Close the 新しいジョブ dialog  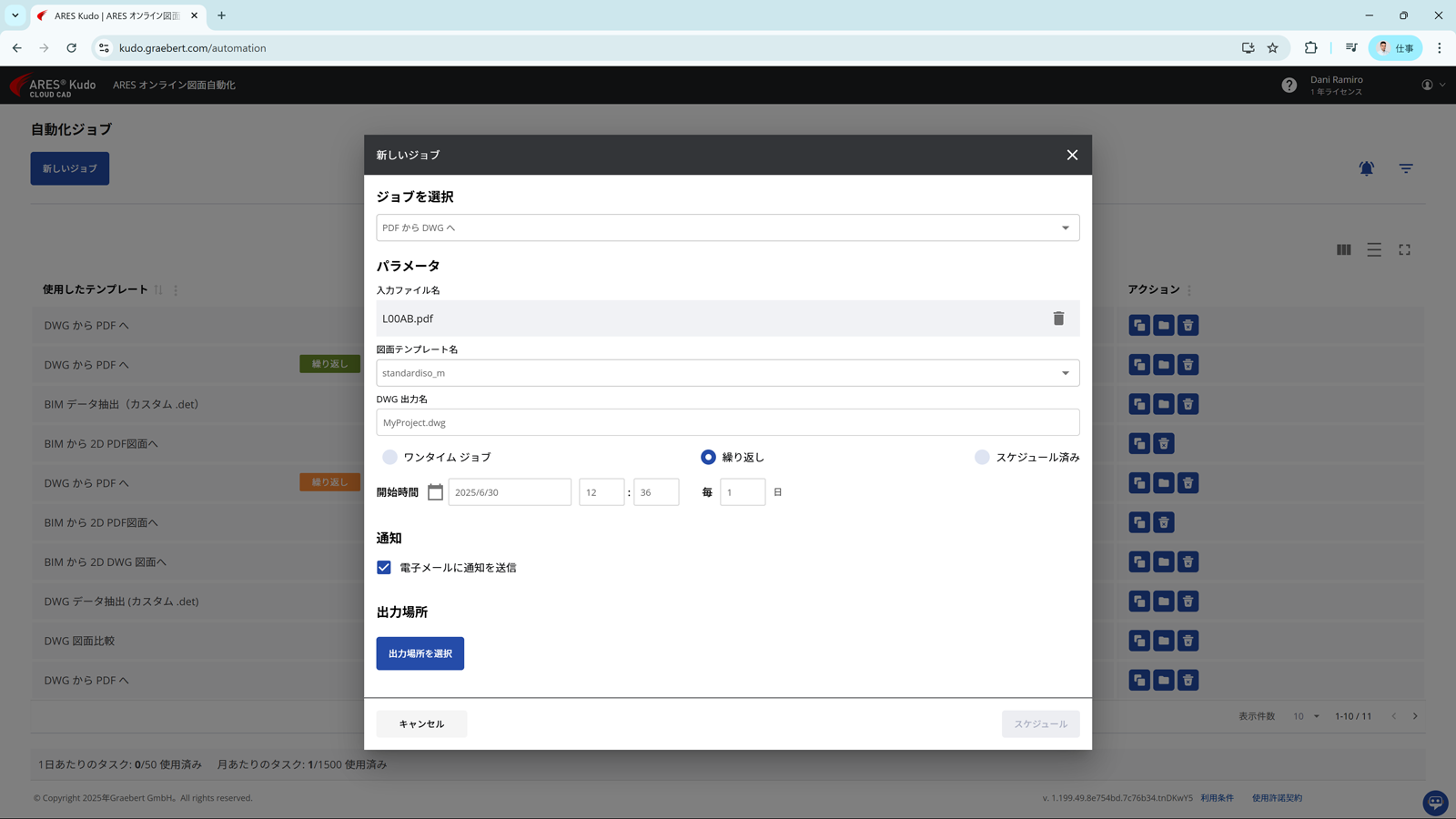[x=1072, y=155]
